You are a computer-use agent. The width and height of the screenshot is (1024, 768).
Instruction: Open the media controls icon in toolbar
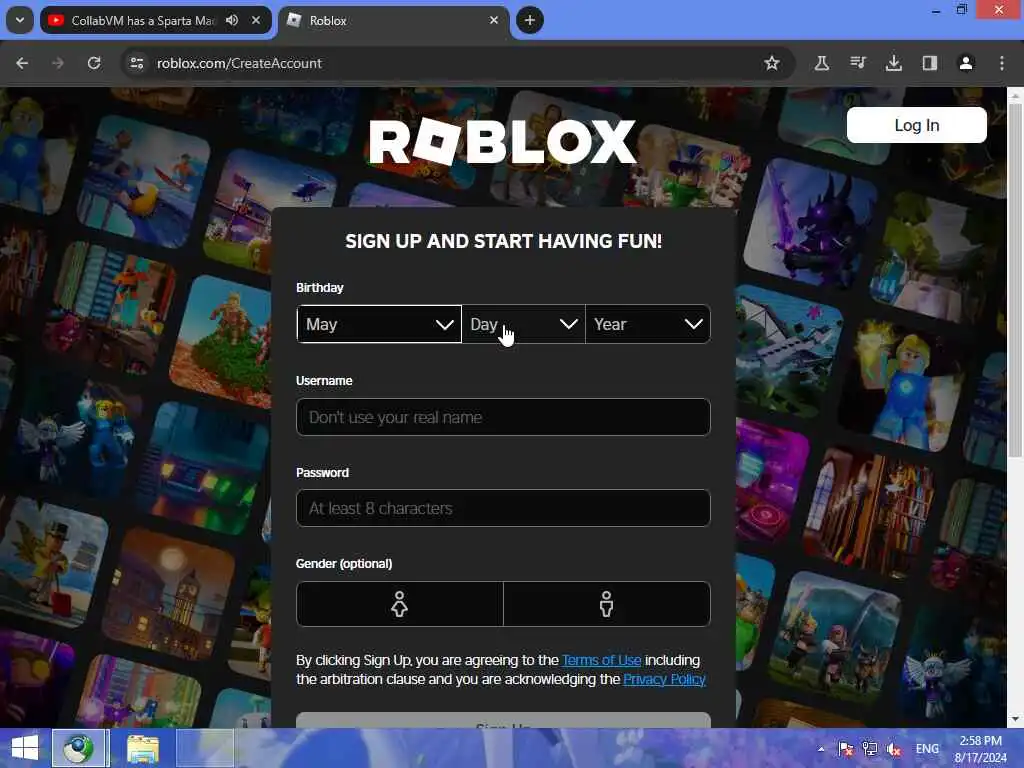click(857, 63)
